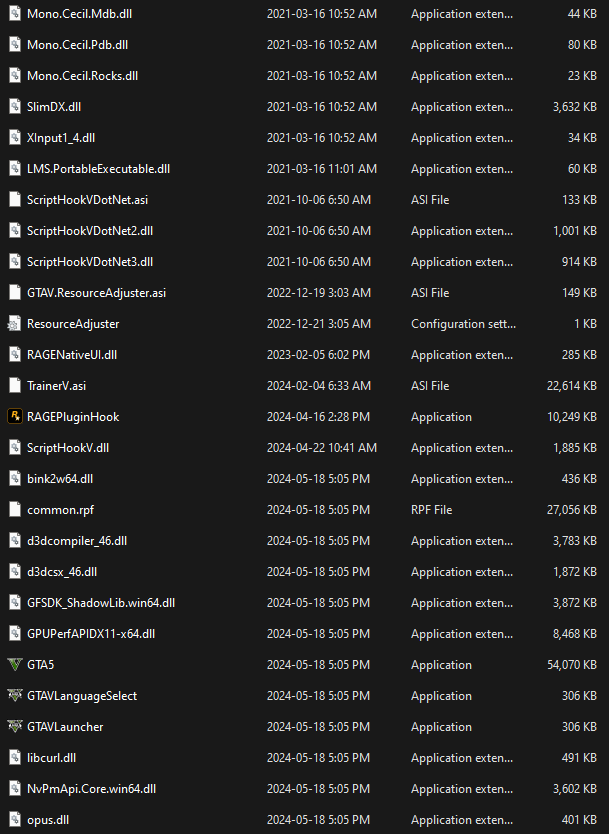Click the GFSDK_ShadowLib.win64.dll file icon
609x834 pixels.
pyautogui.click(x=15, y=603)
